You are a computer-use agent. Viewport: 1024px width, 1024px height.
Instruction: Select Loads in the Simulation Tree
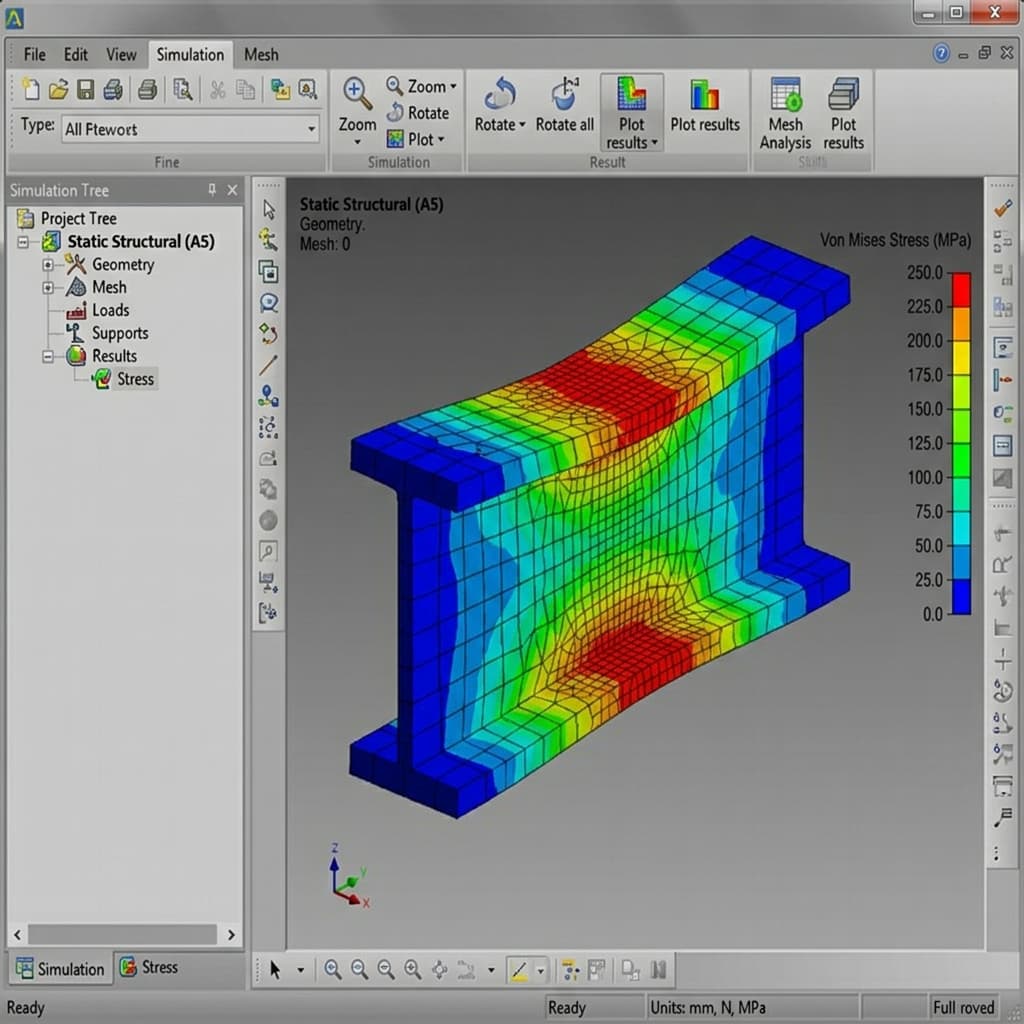(110, 310)
